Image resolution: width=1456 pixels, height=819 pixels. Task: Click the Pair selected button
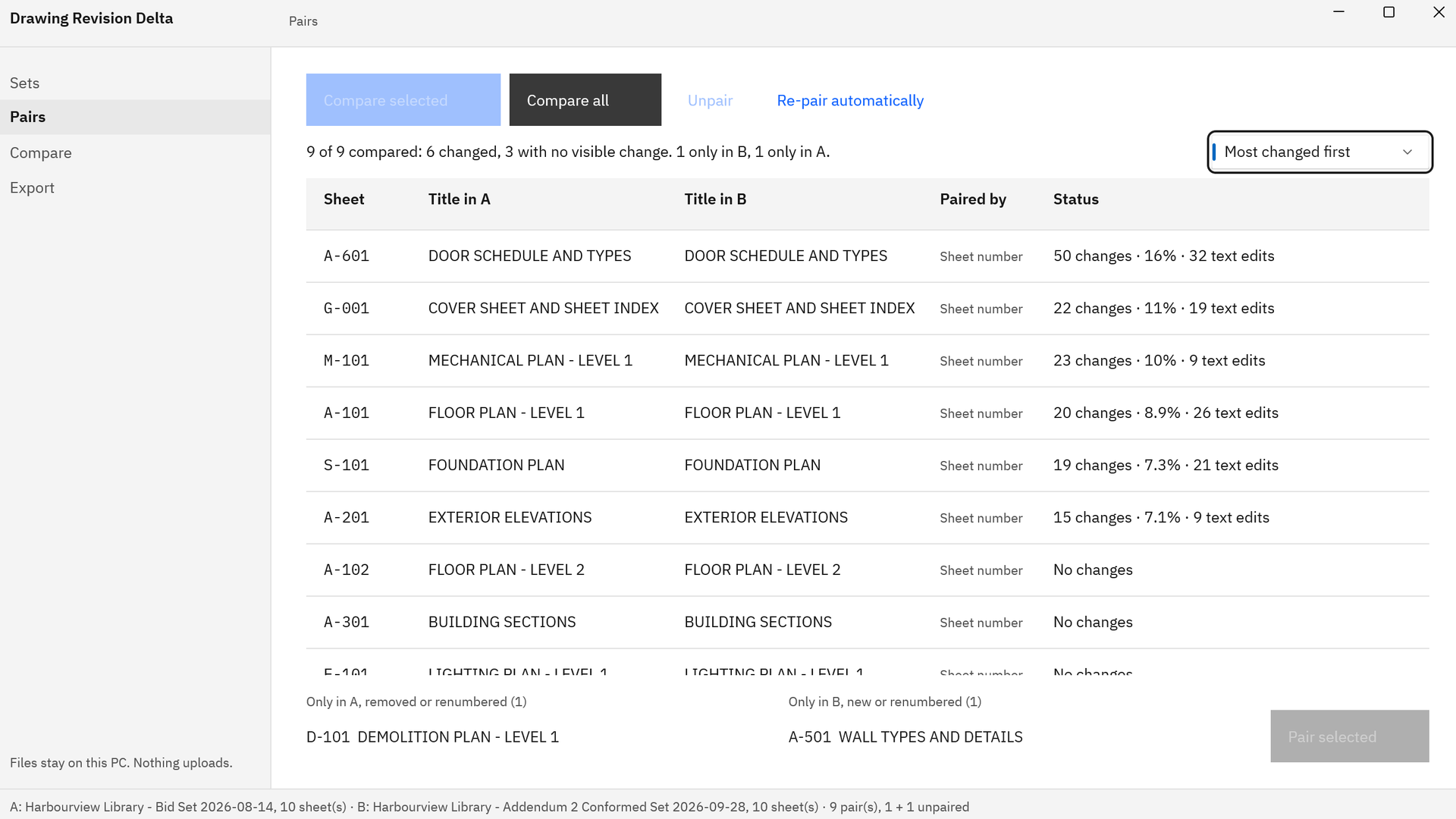1350,736
